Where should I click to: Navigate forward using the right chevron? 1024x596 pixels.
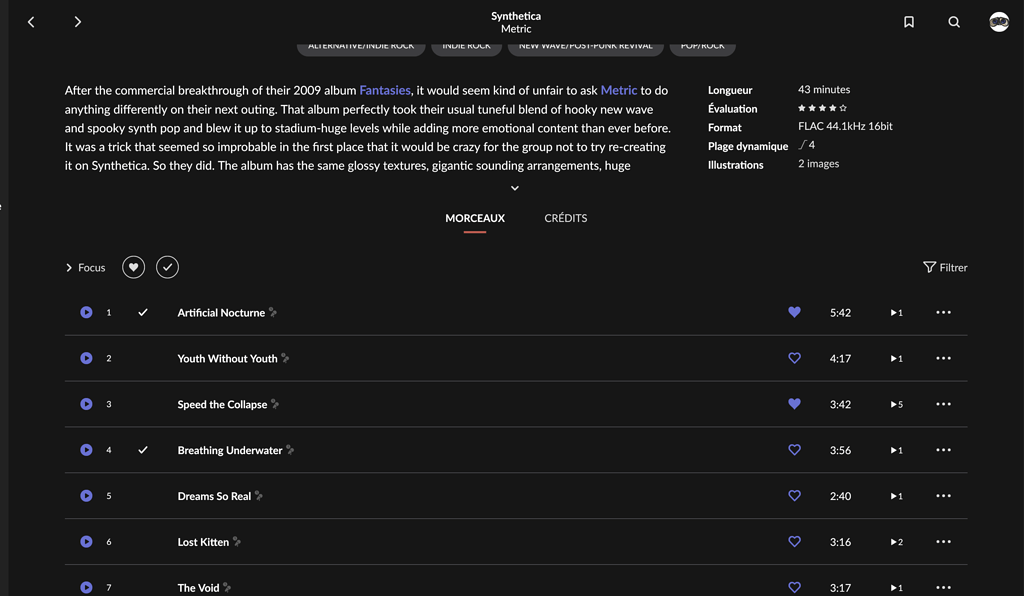77,21
